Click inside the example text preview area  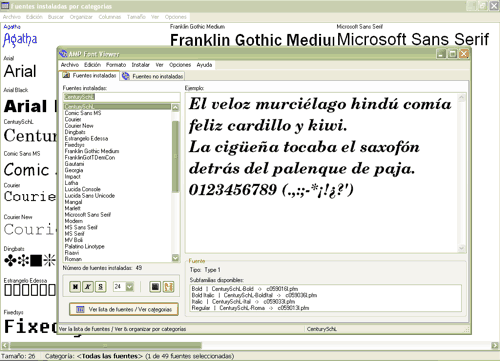point(322,173)
